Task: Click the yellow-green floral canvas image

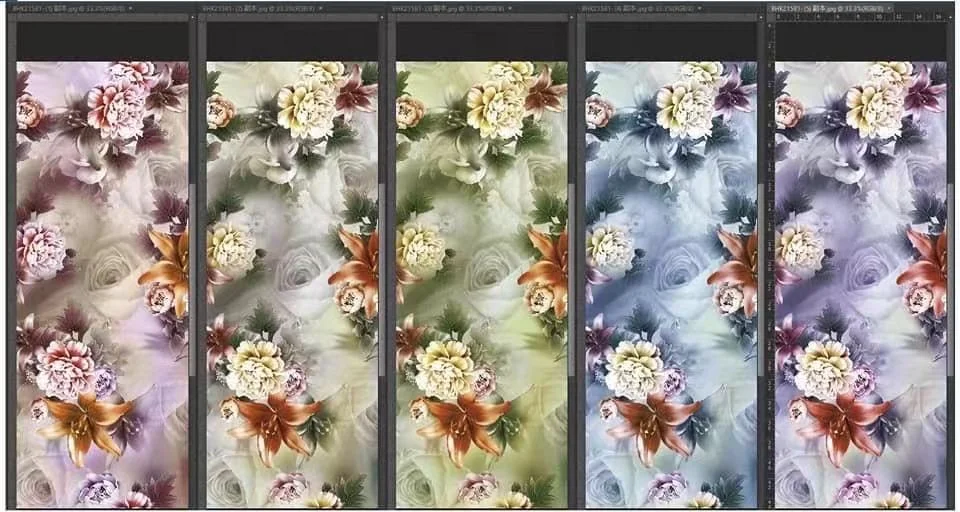Action: [482, 284]
